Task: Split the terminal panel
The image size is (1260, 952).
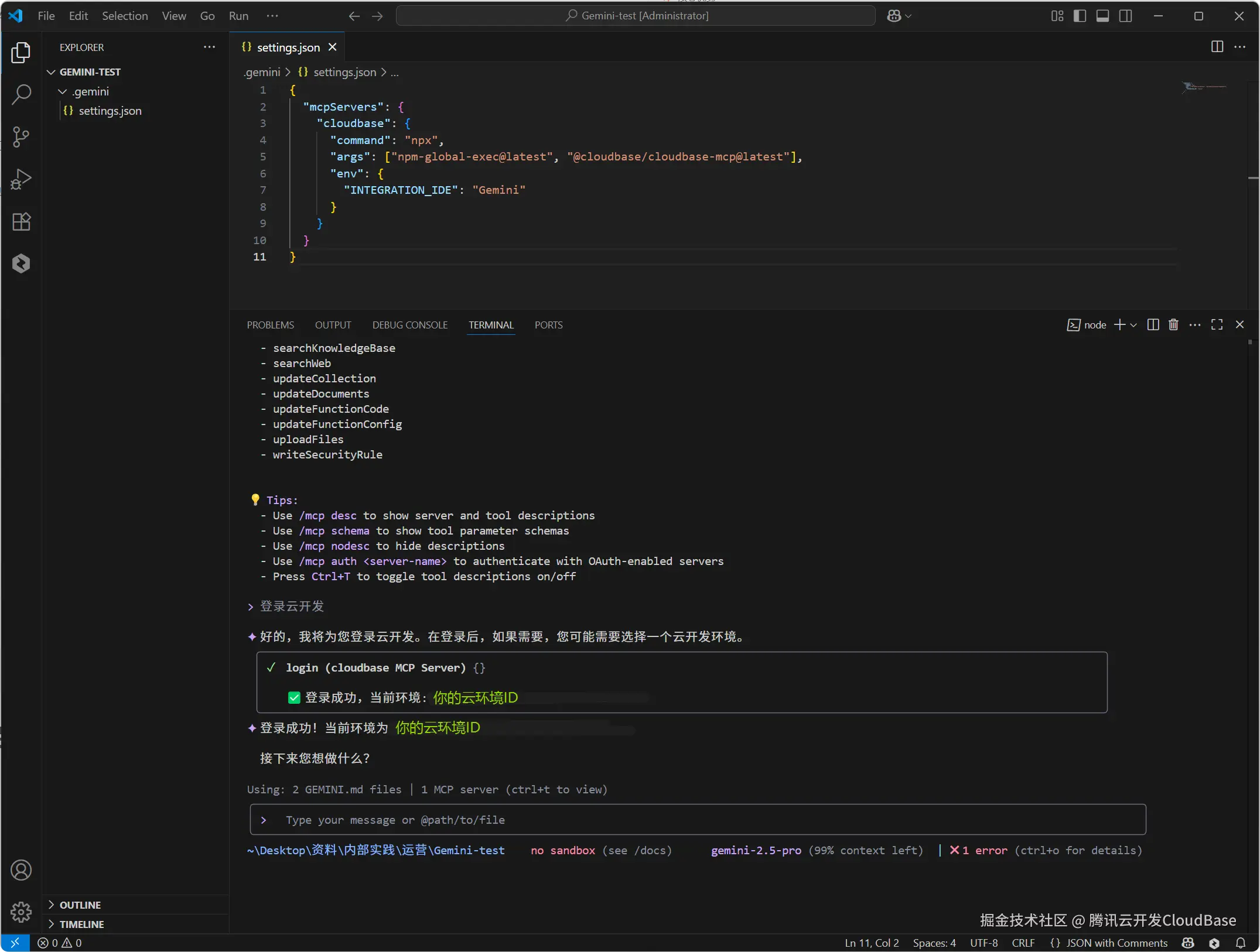Action: (1153, 325)
